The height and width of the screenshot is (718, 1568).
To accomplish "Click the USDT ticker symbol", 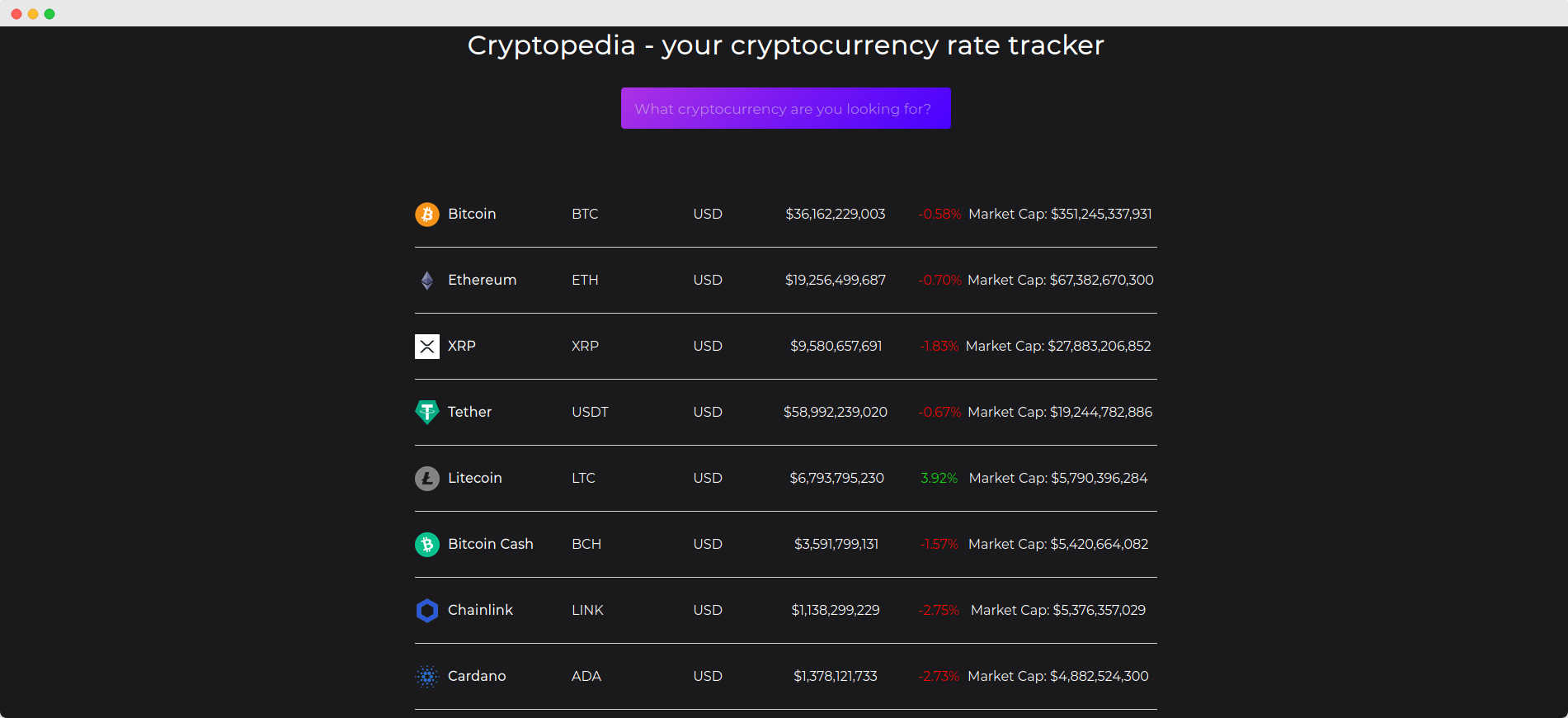I will (x=590, y=412).
